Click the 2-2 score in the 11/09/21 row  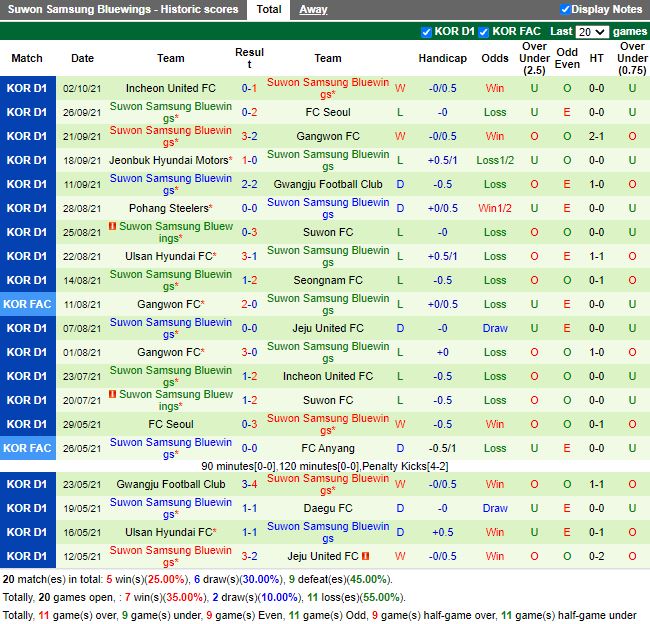249,184
